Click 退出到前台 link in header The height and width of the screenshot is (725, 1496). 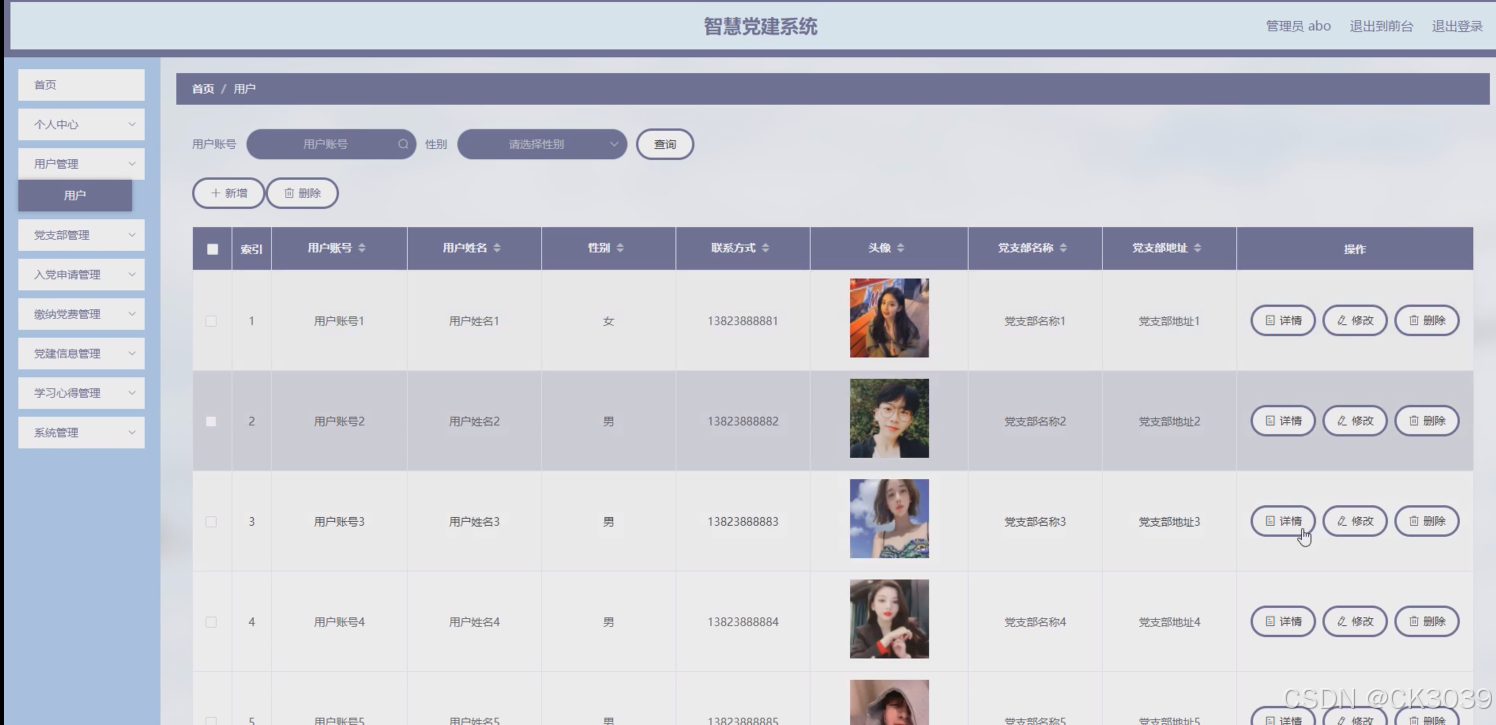tap(1381, 26)
